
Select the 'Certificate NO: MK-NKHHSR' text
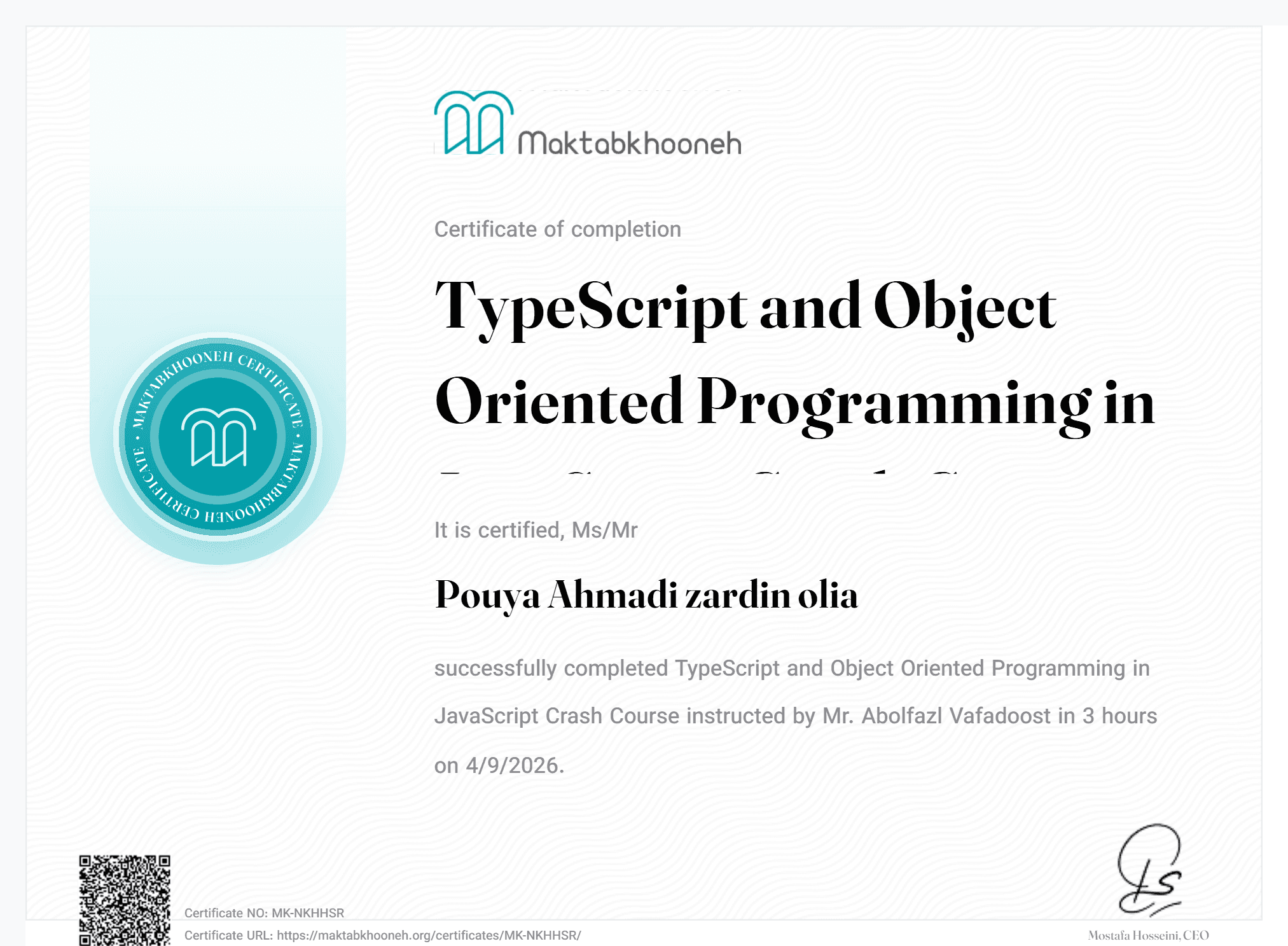[264, 913]
